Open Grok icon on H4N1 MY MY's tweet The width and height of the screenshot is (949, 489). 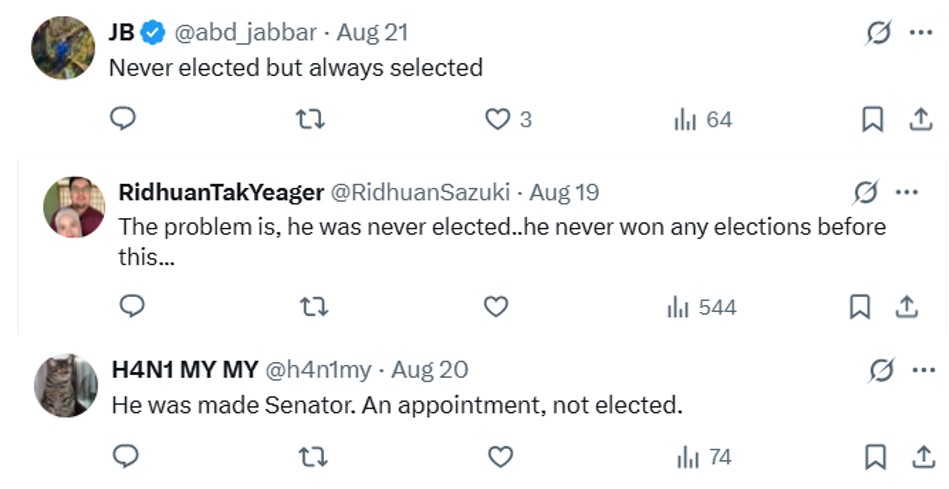coord(881,370)
